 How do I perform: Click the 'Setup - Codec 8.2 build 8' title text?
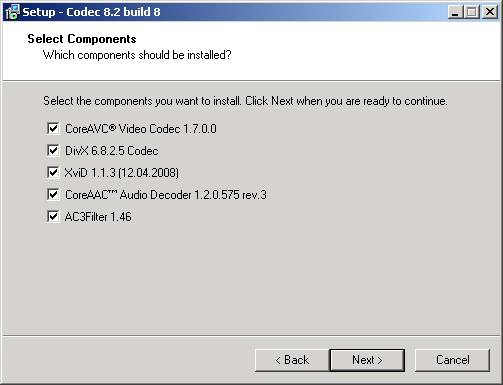(x=91, y=12)
